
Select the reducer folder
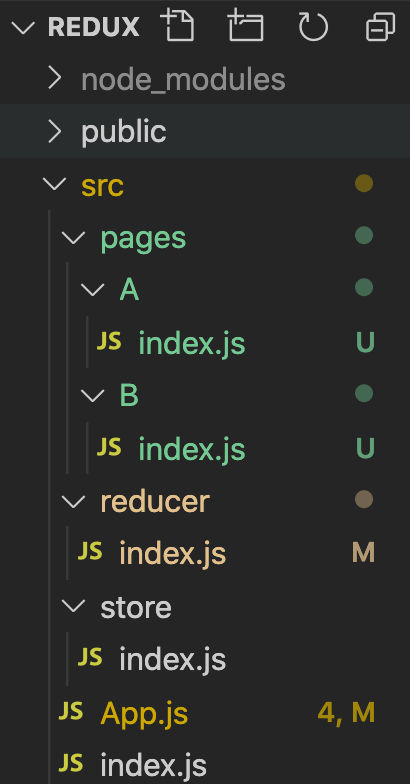tap(155, 501)
